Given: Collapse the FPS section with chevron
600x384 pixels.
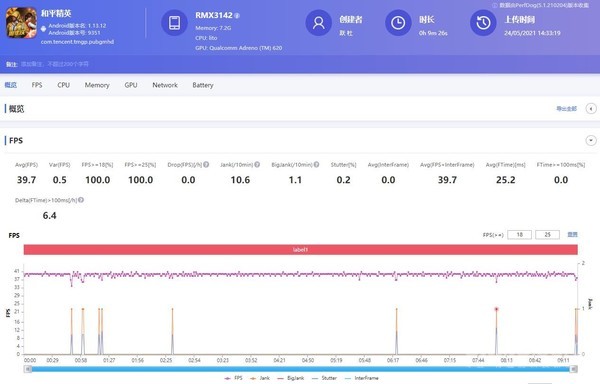Looking at the screenshot, I should point(591,140).
